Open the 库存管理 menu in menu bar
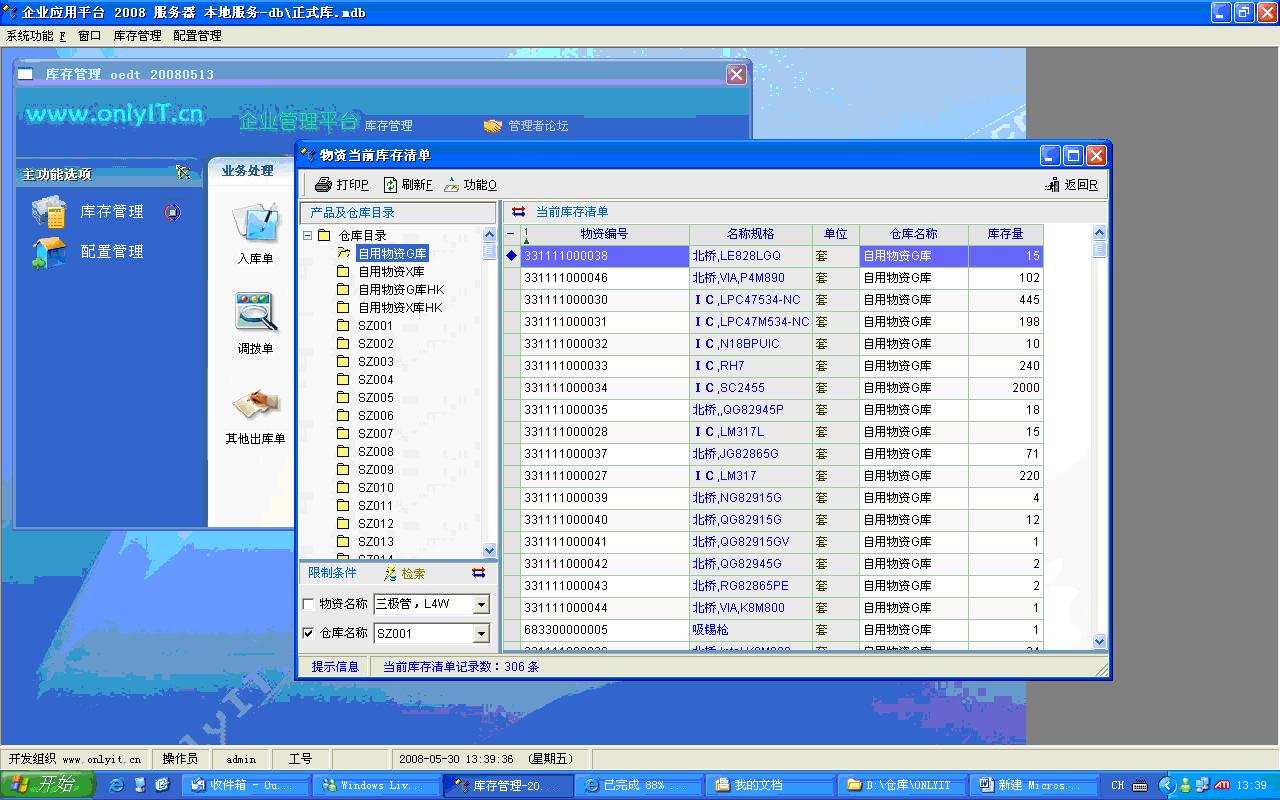Viewport: 1280px width, 800px height. pos(137,36)
